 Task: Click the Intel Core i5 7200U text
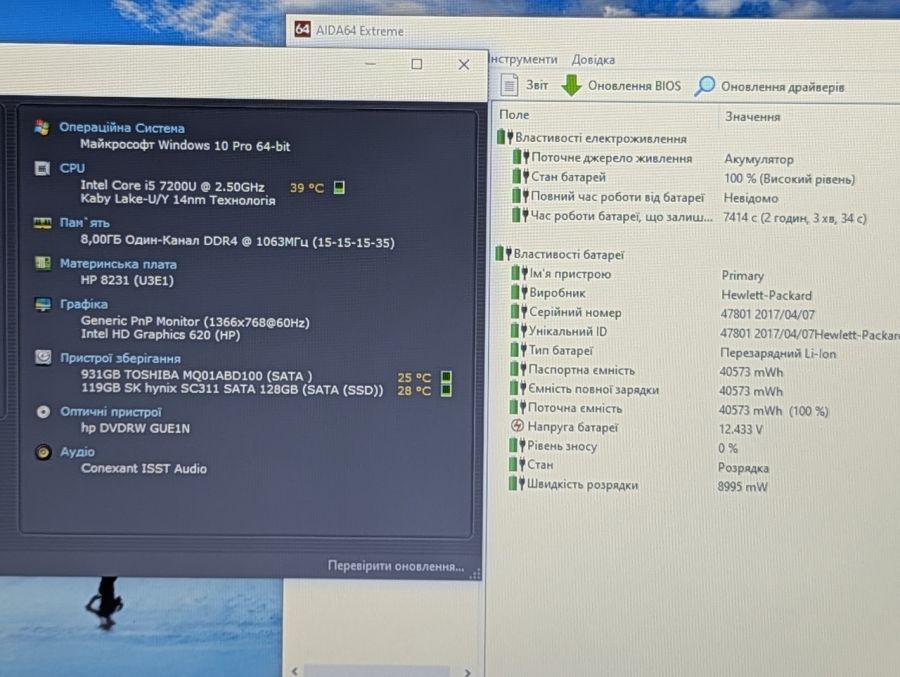[172, 186]
